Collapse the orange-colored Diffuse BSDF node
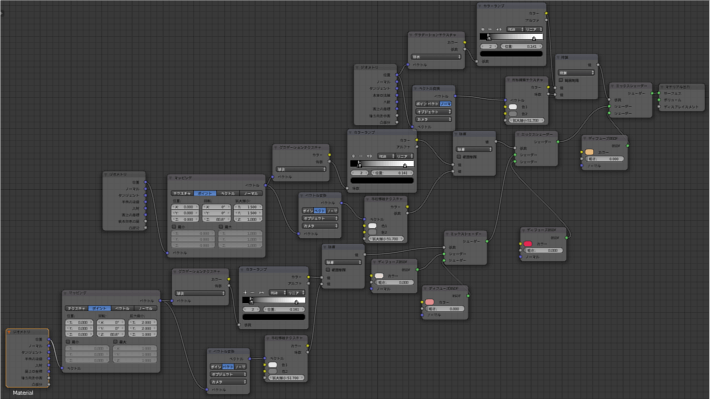Viewport: 710px width, 399px height. click(x=585, y=139)
